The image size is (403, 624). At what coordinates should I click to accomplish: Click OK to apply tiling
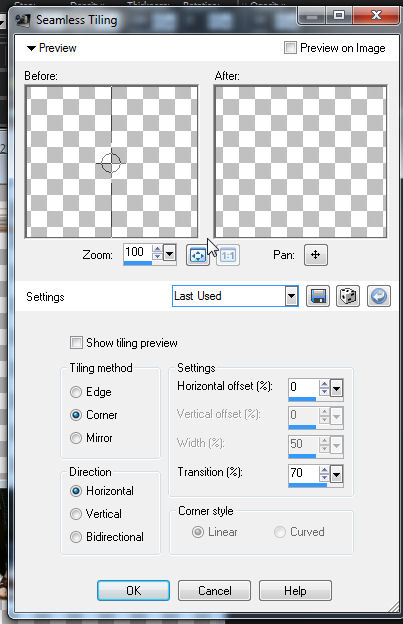(133, 590)
